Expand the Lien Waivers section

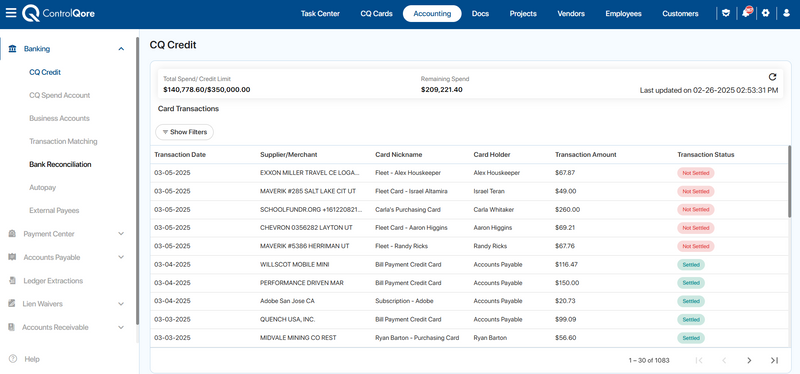tap(121, 304)
